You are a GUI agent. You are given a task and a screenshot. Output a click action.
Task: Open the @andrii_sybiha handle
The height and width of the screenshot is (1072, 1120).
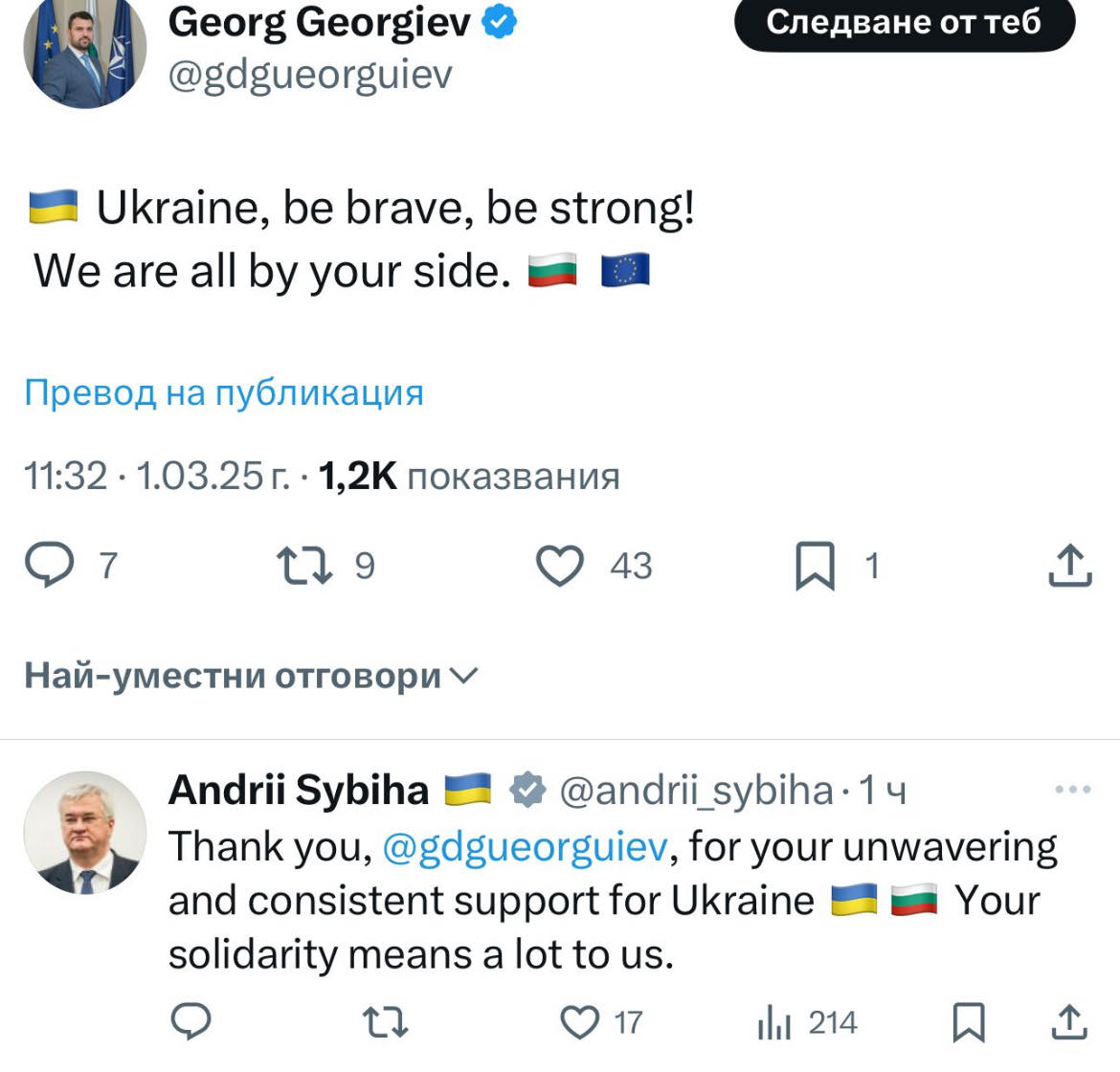pos(695,791)
